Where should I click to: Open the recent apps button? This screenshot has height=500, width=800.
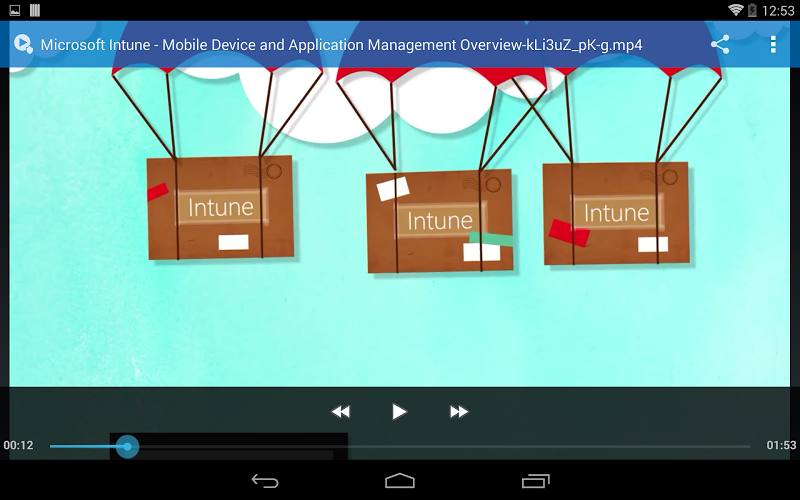tap(535, 481)
